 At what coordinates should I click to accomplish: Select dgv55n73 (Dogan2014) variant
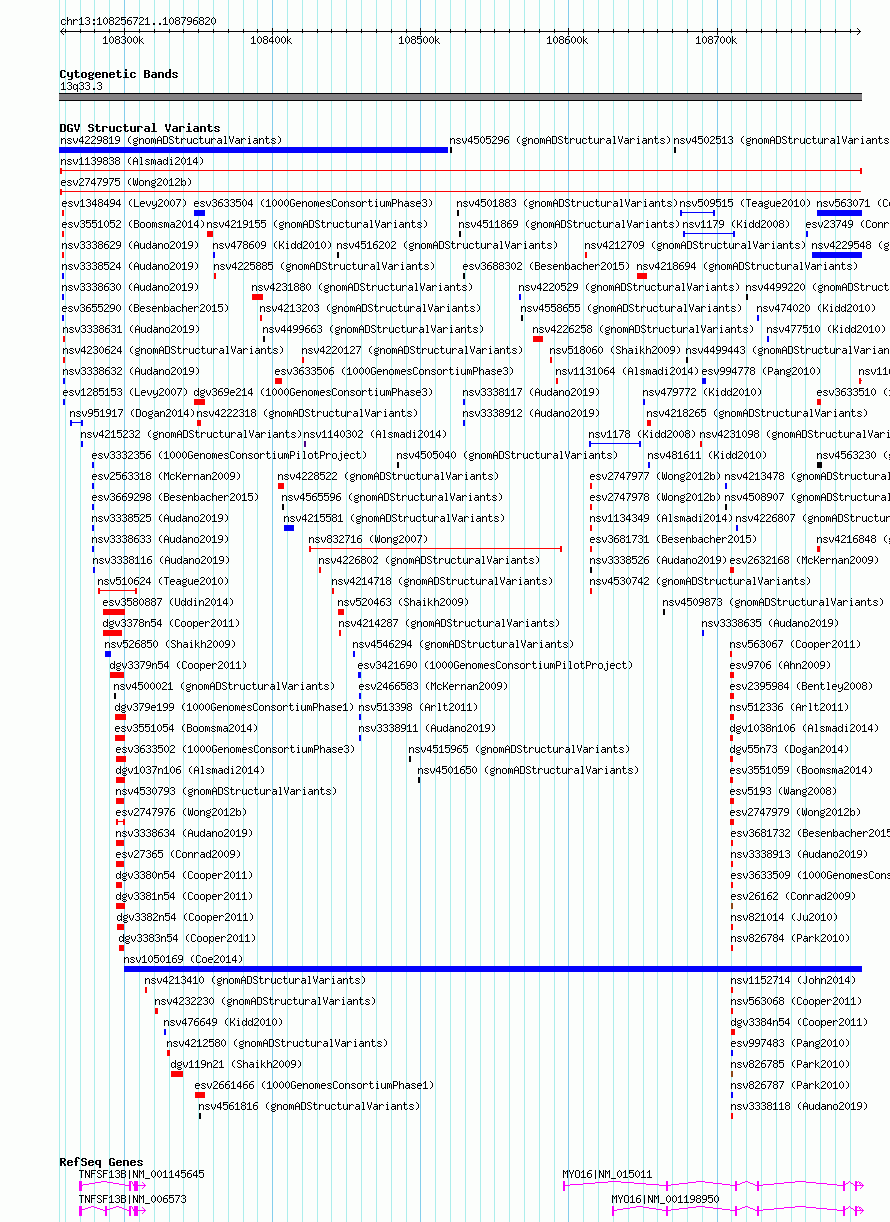click(x=789, y=749)
